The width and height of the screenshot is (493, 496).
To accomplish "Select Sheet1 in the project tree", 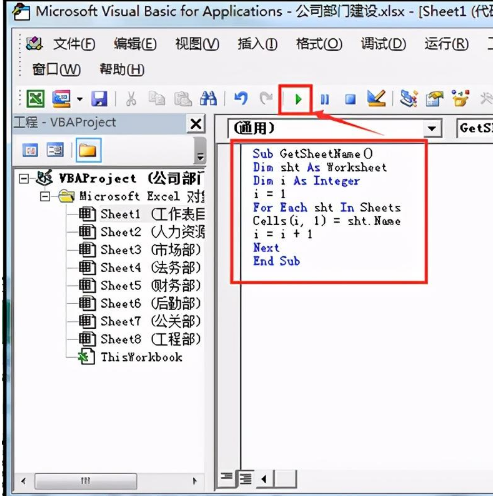I will [x=142, y=214].
